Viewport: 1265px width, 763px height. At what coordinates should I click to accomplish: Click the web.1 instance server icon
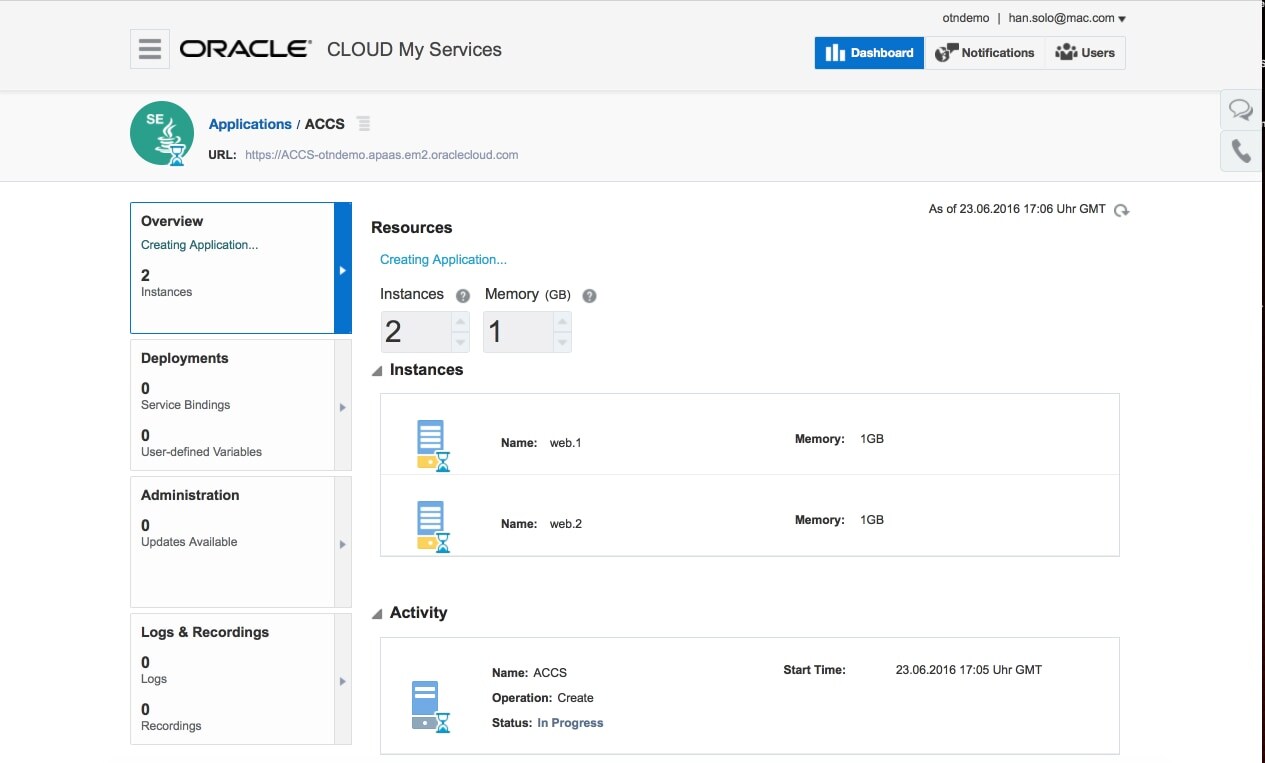pyautogui.click(x=432, y=444)
